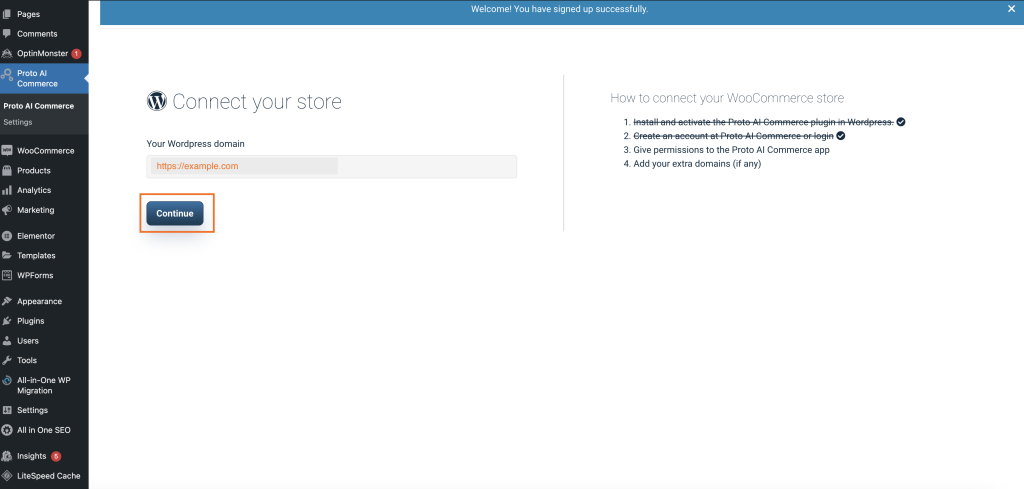
Task: Click the Pages sidebar icon
Action: (x=7, y=14)
